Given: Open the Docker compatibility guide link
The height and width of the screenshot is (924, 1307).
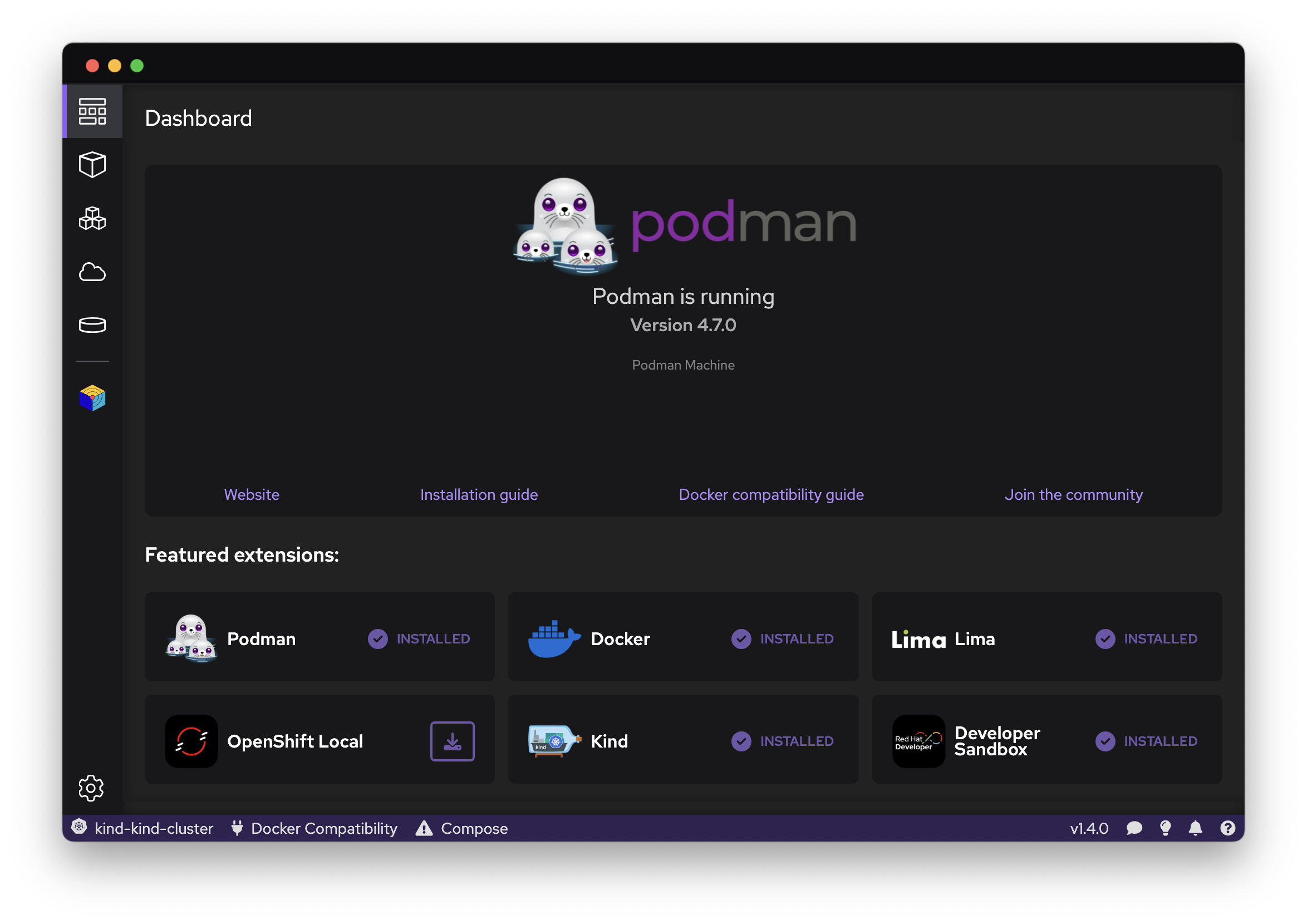Looking at the screenshot, I should coord(772,495).
